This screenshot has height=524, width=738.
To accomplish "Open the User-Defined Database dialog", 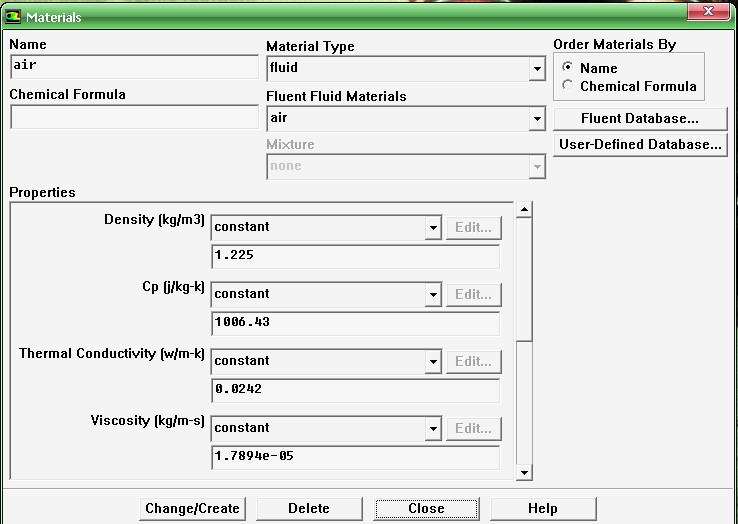I will click(x=639, y=145).
